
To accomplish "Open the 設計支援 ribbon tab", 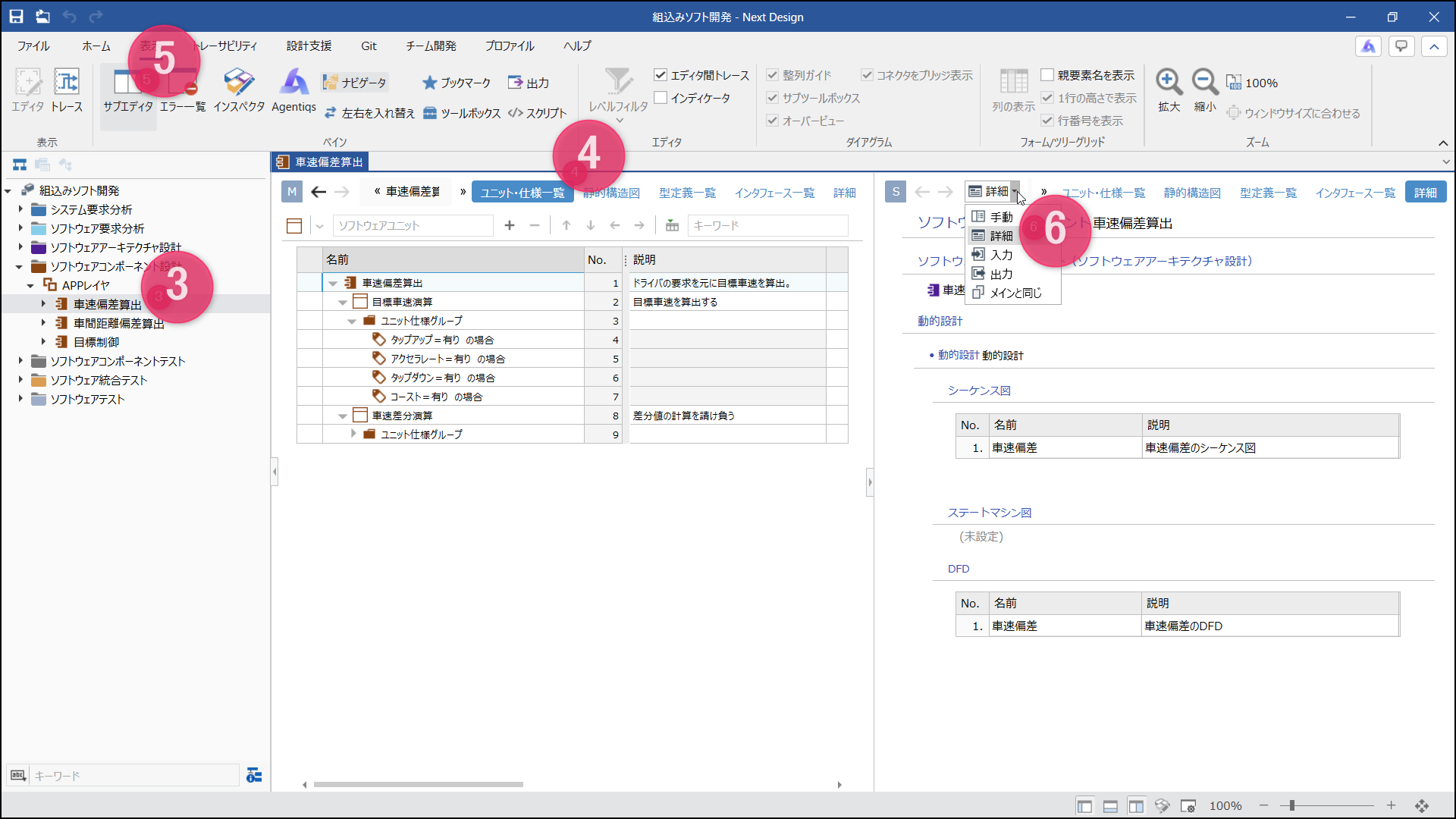I will 309,46.
